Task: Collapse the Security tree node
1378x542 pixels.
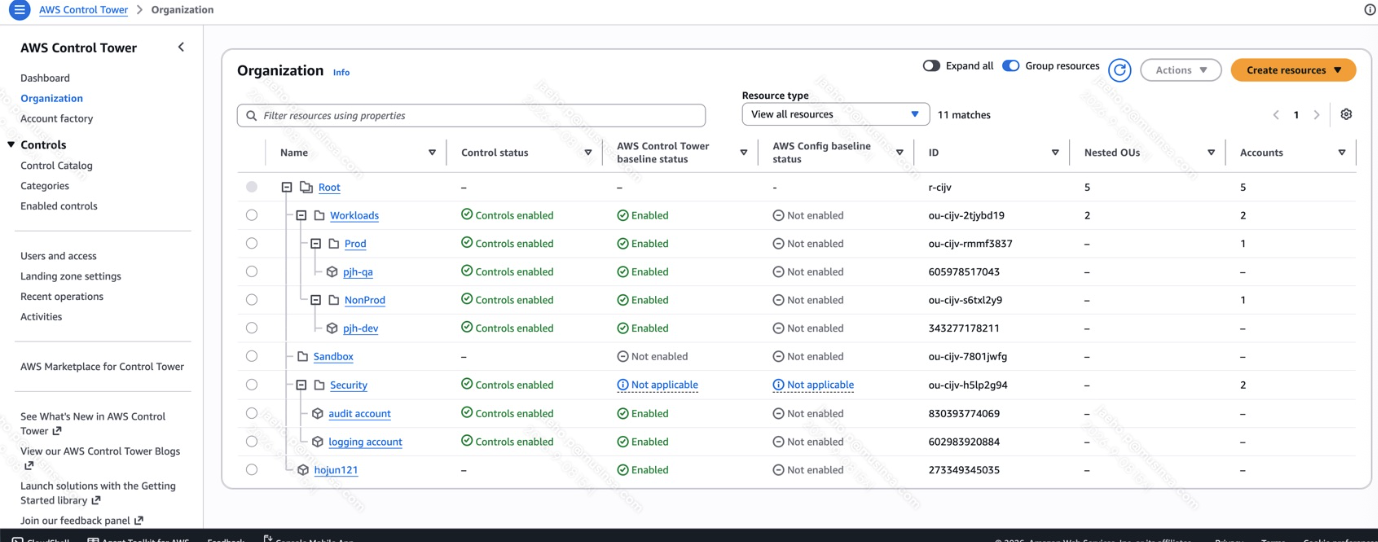Action: point(301,385)
